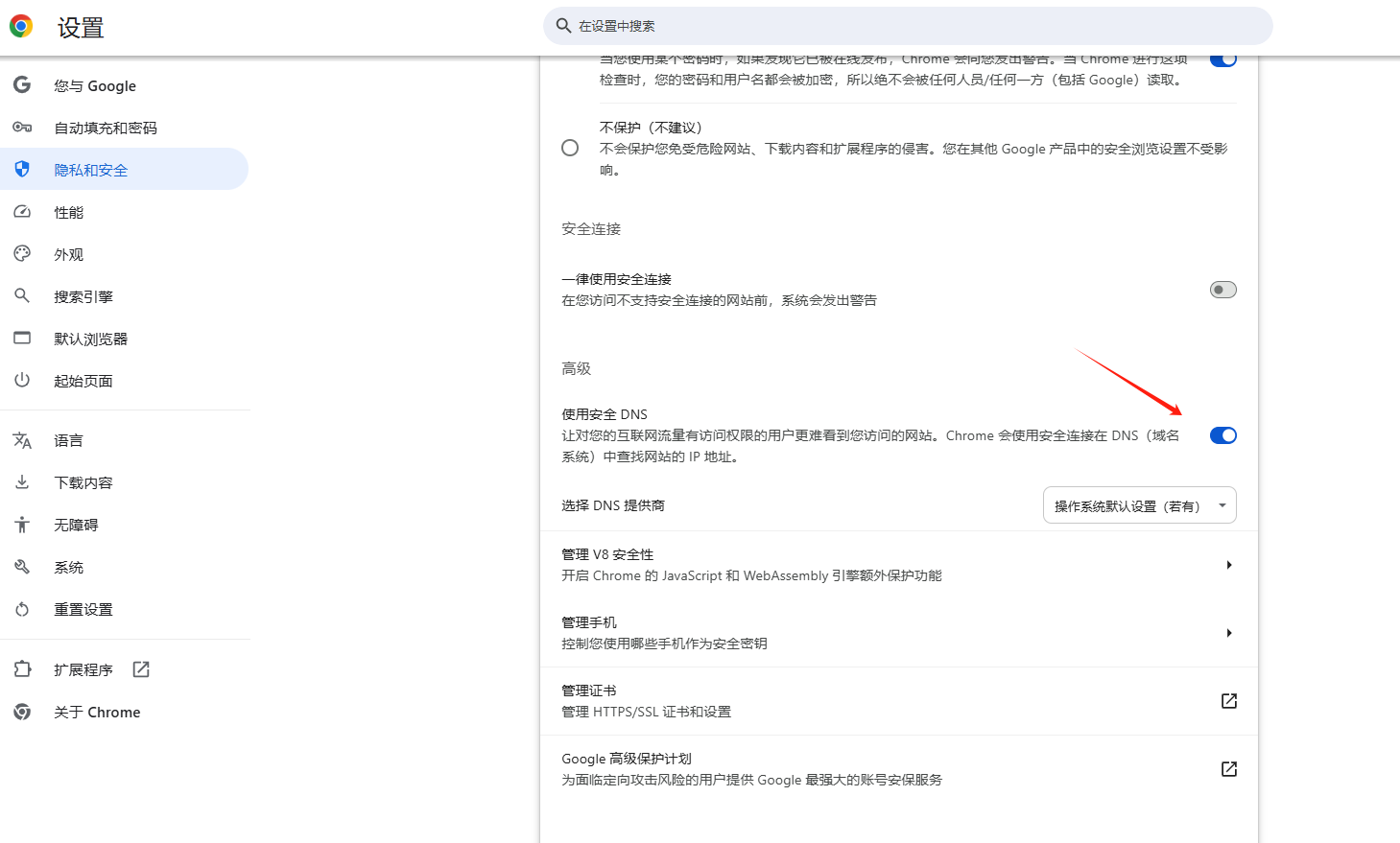Image resolution: width=1400 pixels, height=843 pixels.
Task: Toggle the 一律使用安全连接 switch
Action: pyautogui.click(x=1222, y=290)
